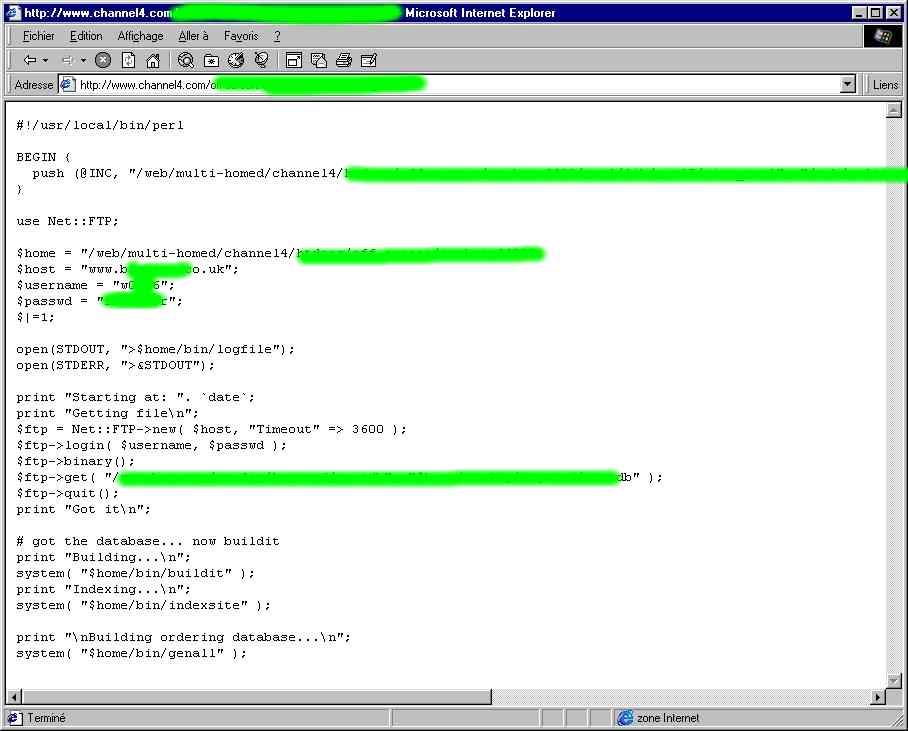Refresh the page using the Refresh icon
908x731 pixels.
pos(129,60)
